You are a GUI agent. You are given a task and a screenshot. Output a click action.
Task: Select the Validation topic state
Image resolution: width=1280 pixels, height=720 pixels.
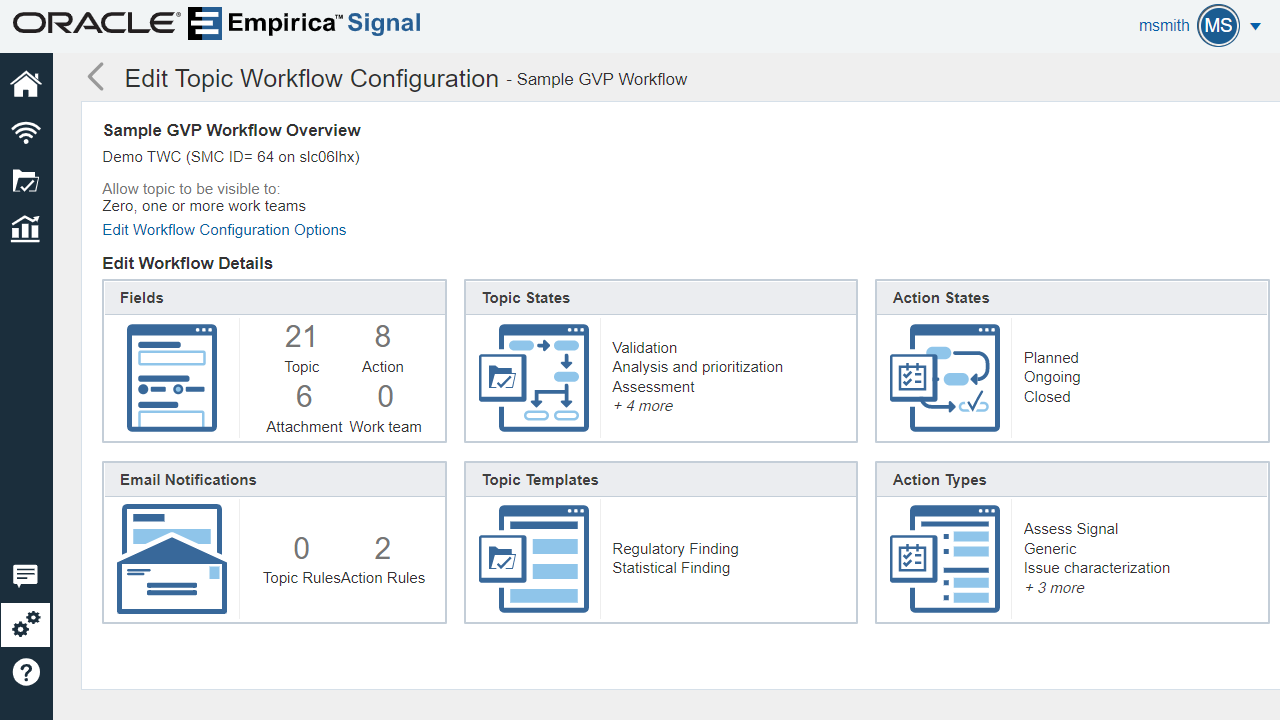click(645, 348)
